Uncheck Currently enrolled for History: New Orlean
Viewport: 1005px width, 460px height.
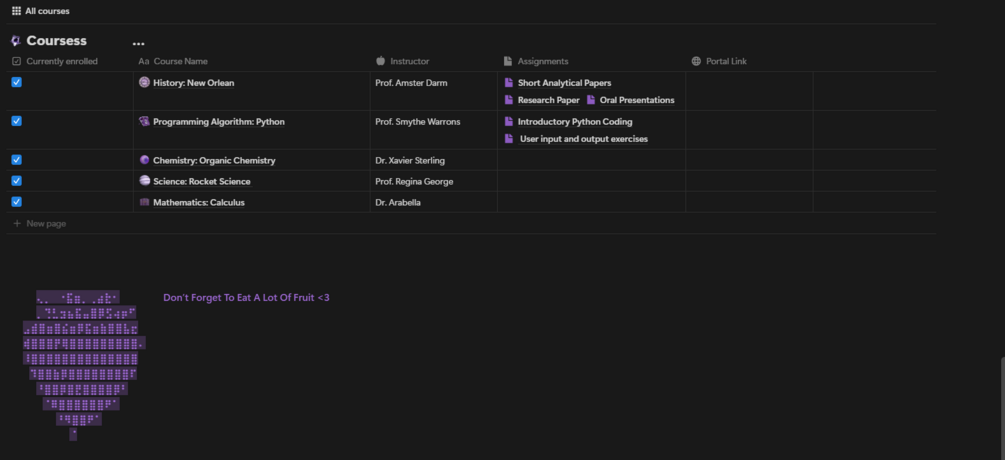(x=16, y=83)
